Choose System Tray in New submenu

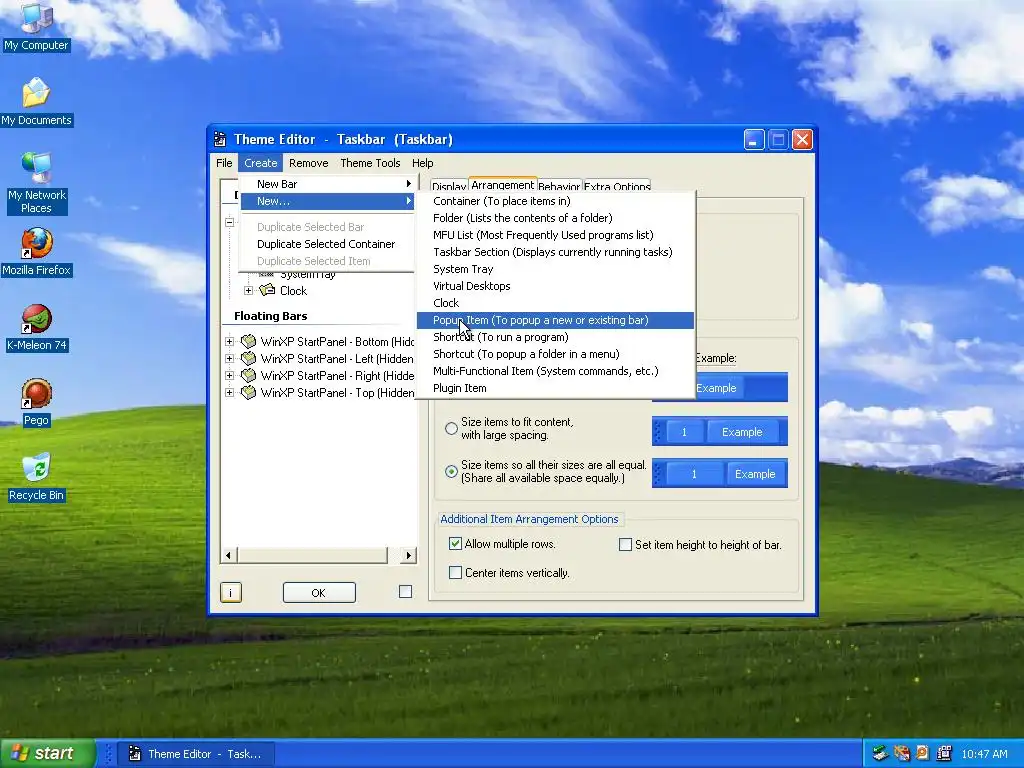click(555, 269)
